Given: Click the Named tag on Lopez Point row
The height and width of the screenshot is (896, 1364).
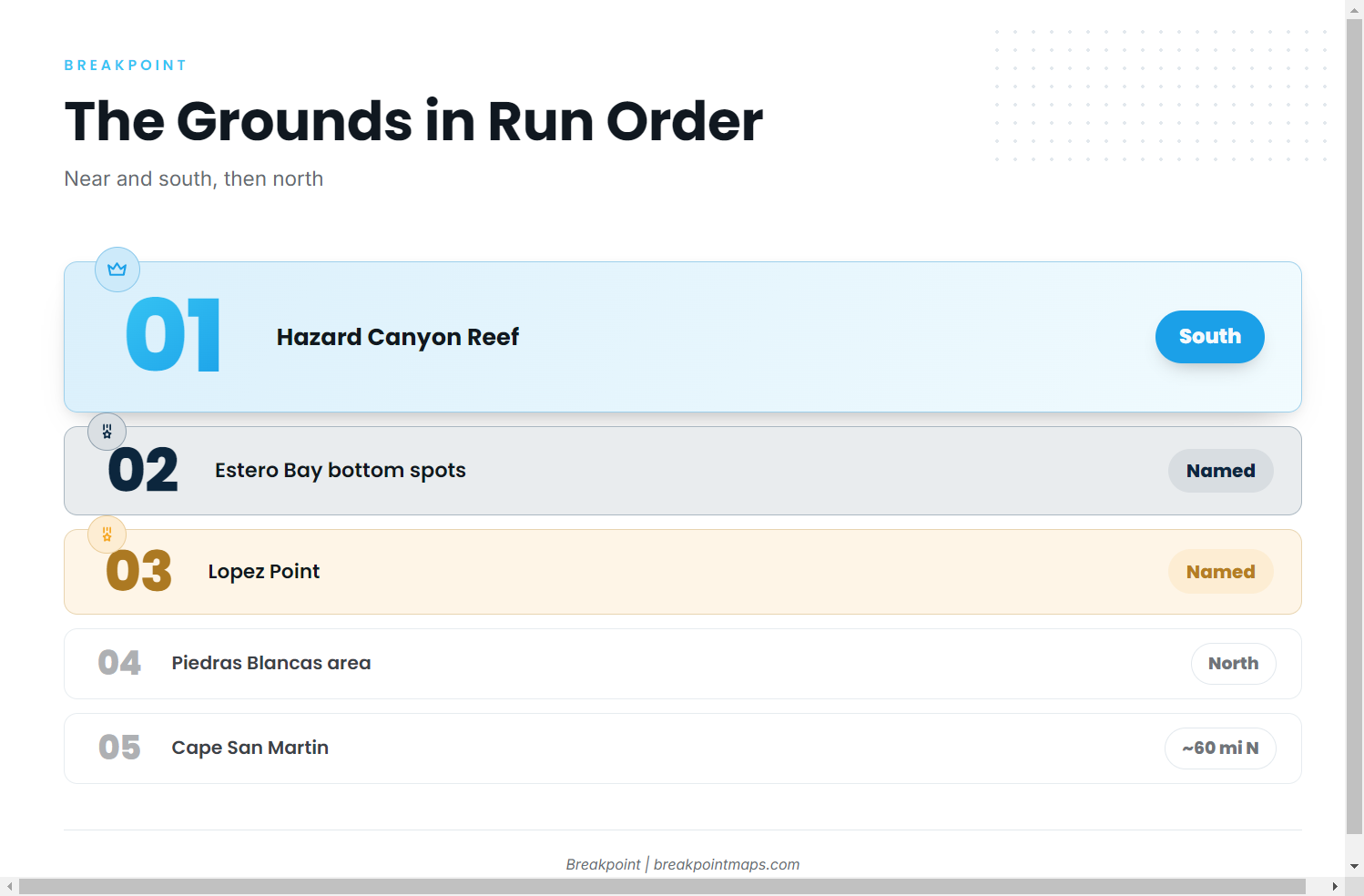Looking at the screenshot, I should pos(1220,572).
